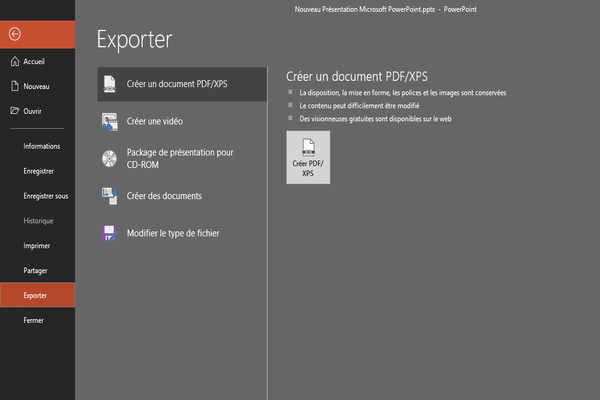
Task: Click the presentation file name in title bar
Action: click(x=365, y=9)
